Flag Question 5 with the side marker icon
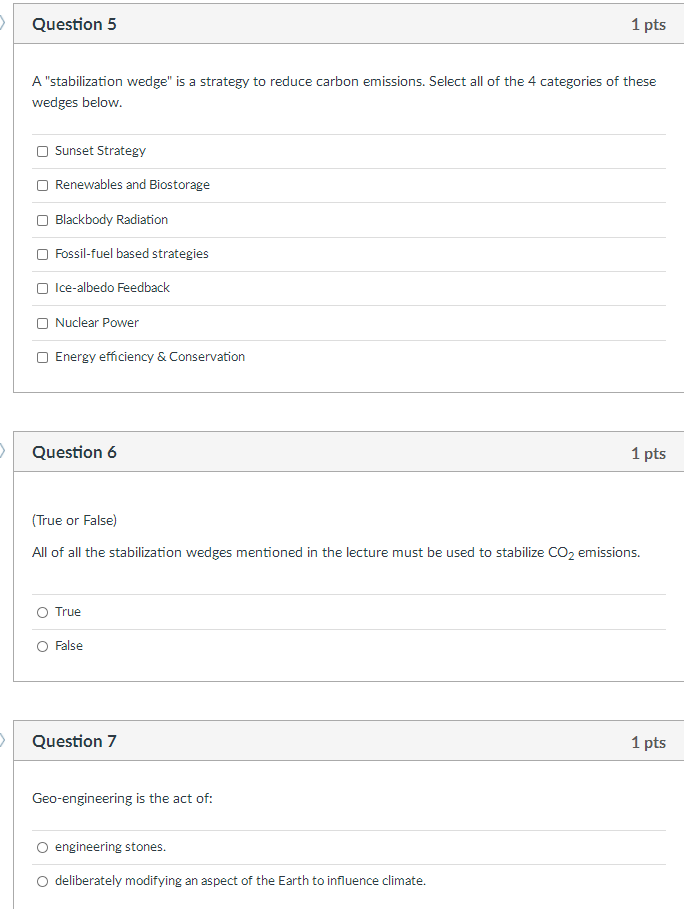The height and width of the screenshot is (909, 684). [2, 23]
